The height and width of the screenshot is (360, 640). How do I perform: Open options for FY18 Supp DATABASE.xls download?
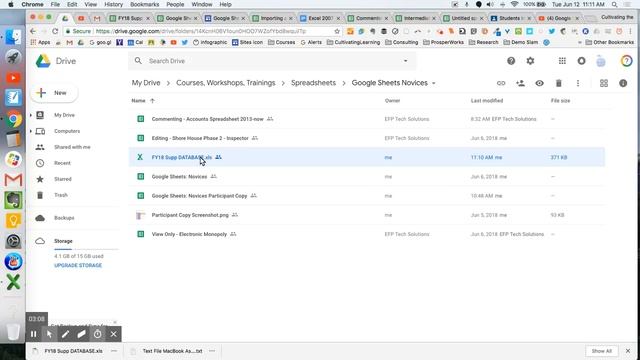[x=114, y=351]
